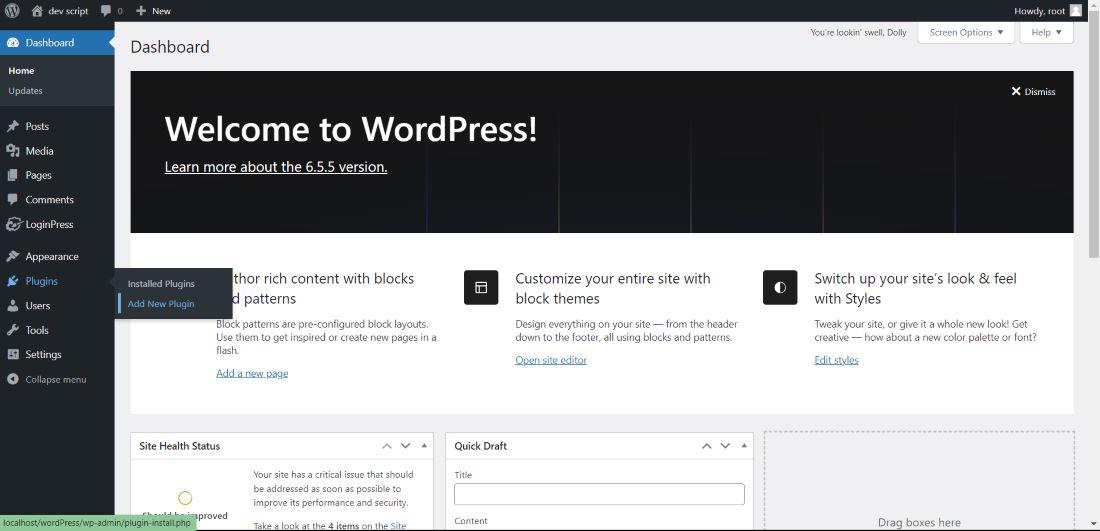The width and height of the screenshot is (1100, 531).
Task: Open the Users menu label
Action: pos(38,306)
